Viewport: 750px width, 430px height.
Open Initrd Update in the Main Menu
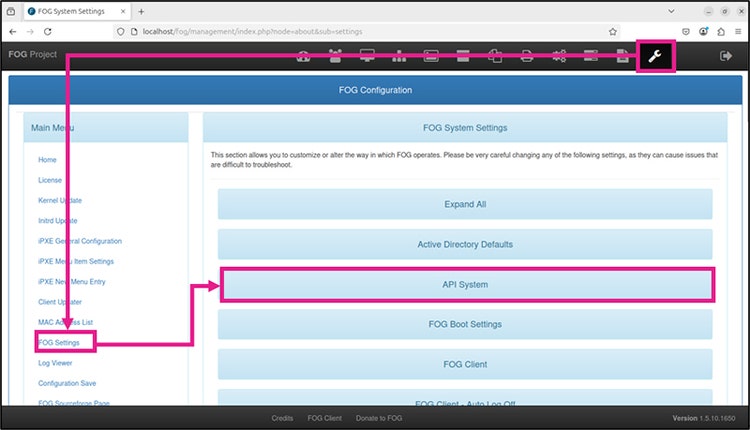(x=57, y=221)
